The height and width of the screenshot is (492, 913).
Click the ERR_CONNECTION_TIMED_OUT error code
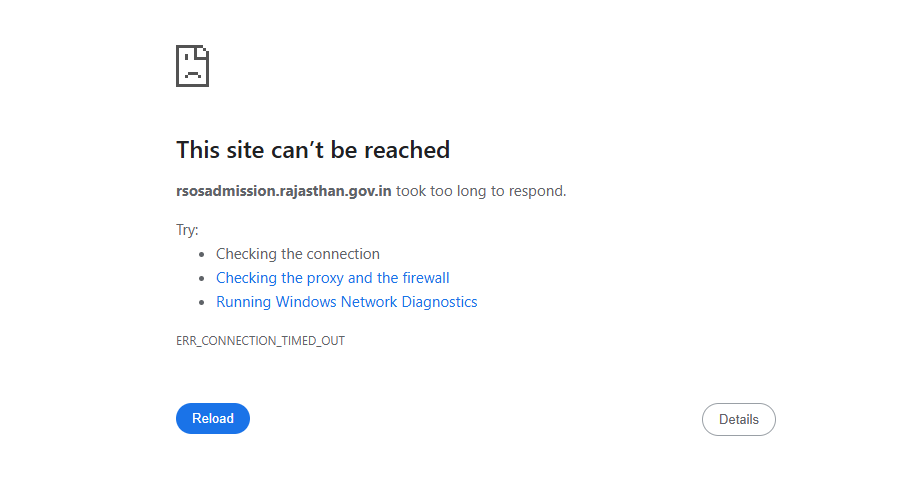coord(260,341)
